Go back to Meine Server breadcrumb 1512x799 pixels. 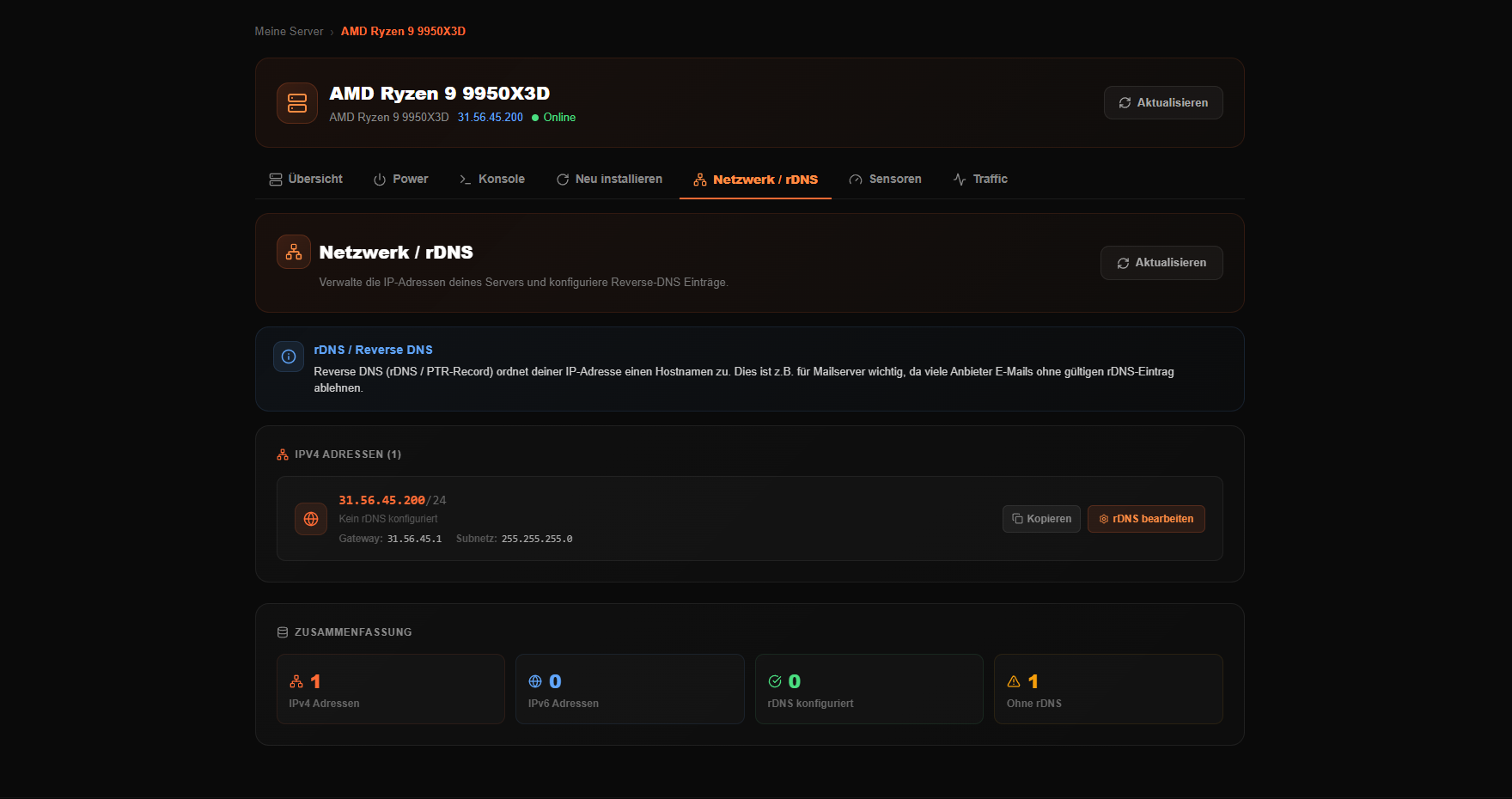tap(289, 32)
